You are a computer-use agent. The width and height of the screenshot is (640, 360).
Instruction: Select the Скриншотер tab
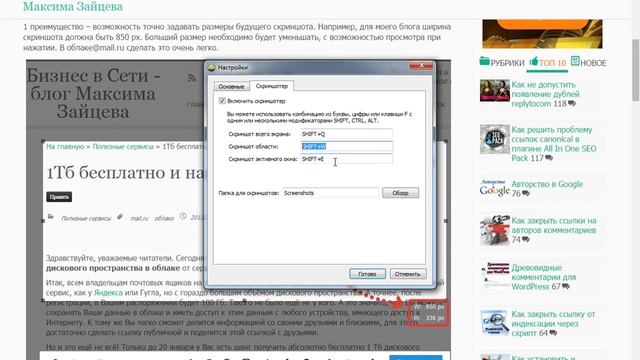pyautogui.click(x=271, y=86)
